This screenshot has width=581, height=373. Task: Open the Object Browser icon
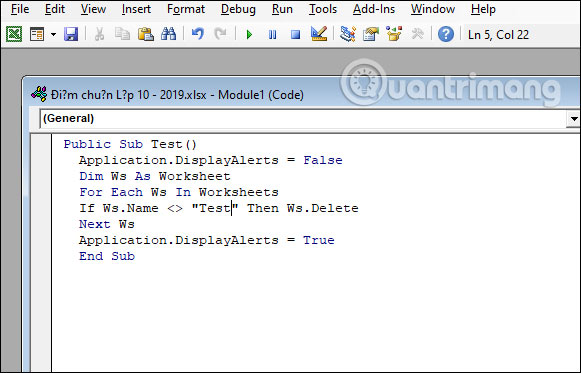[394, 34]
